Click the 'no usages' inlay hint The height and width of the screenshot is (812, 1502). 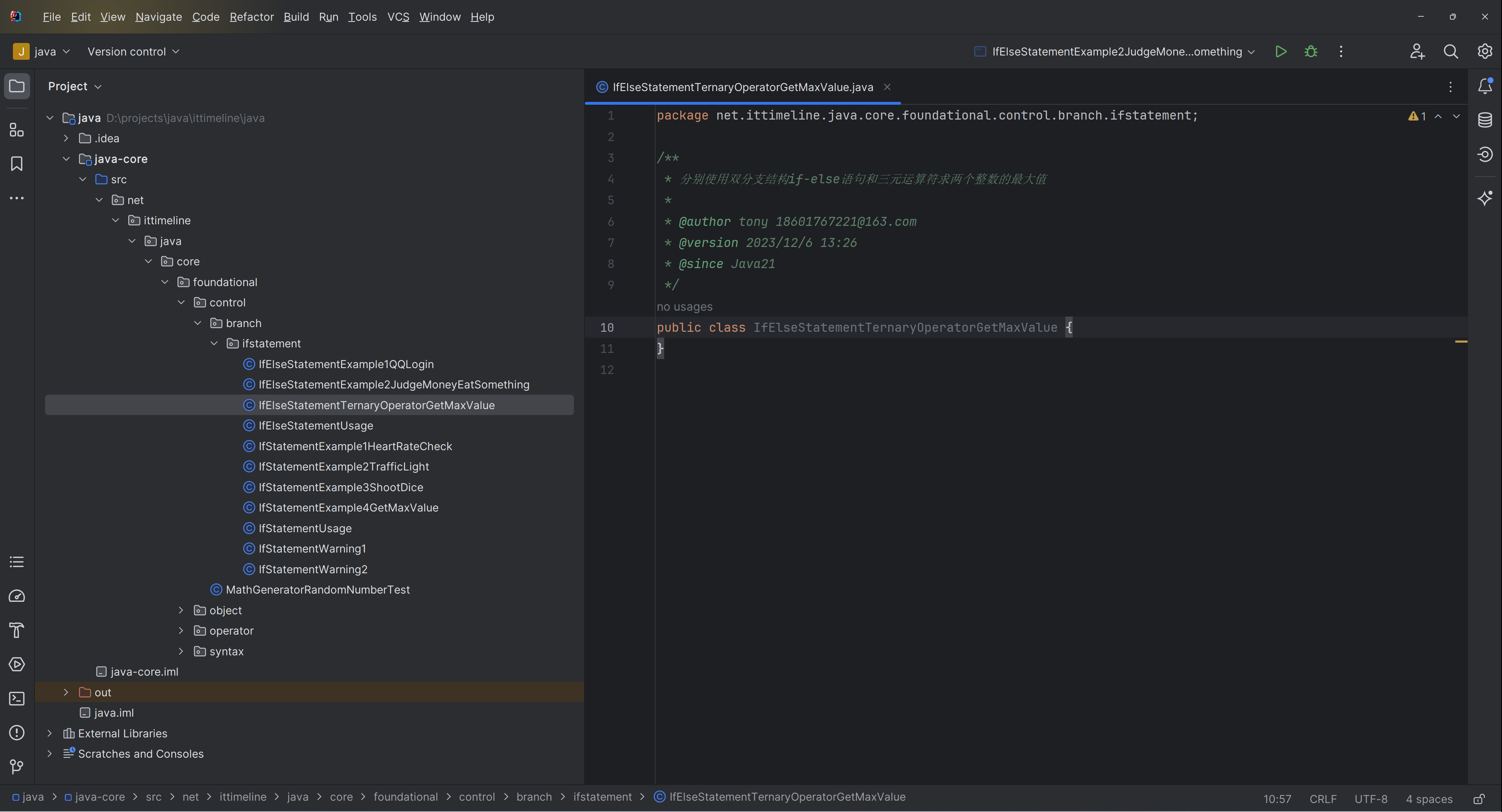(685, 307)
